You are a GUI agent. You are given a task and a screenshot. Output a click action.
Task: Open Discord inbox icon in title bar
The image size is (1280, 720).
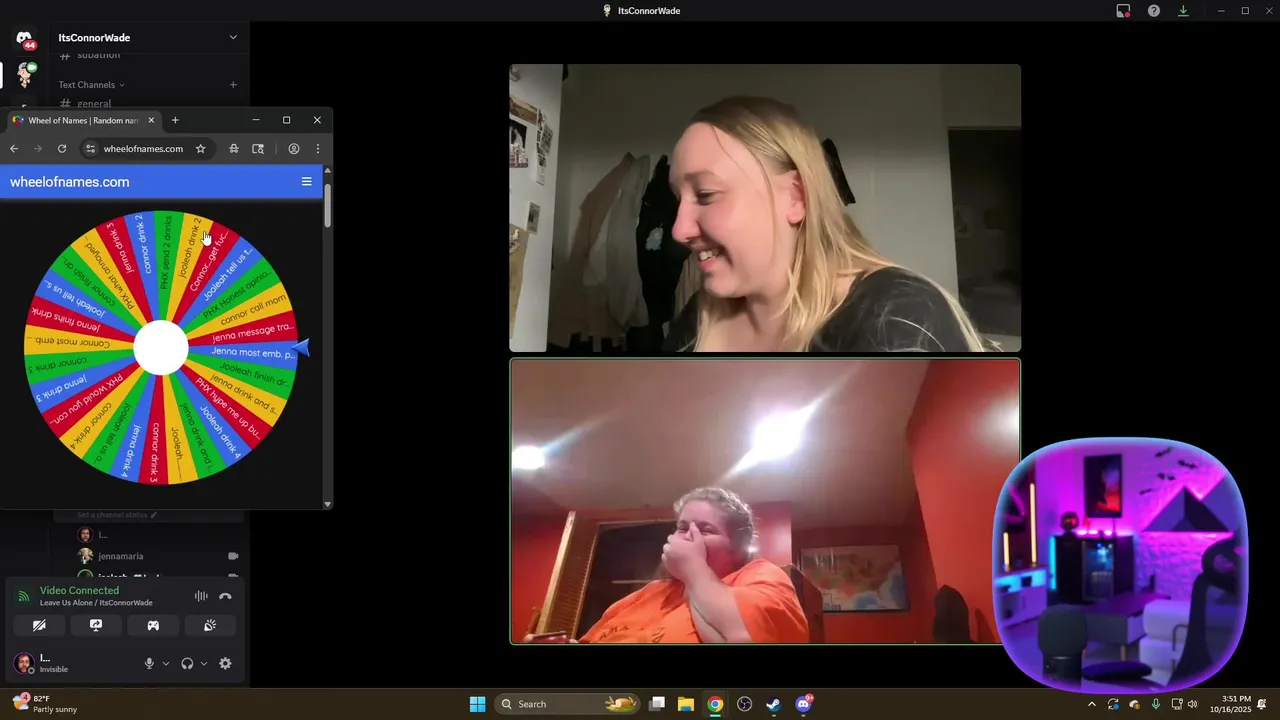pos(1123,11)
